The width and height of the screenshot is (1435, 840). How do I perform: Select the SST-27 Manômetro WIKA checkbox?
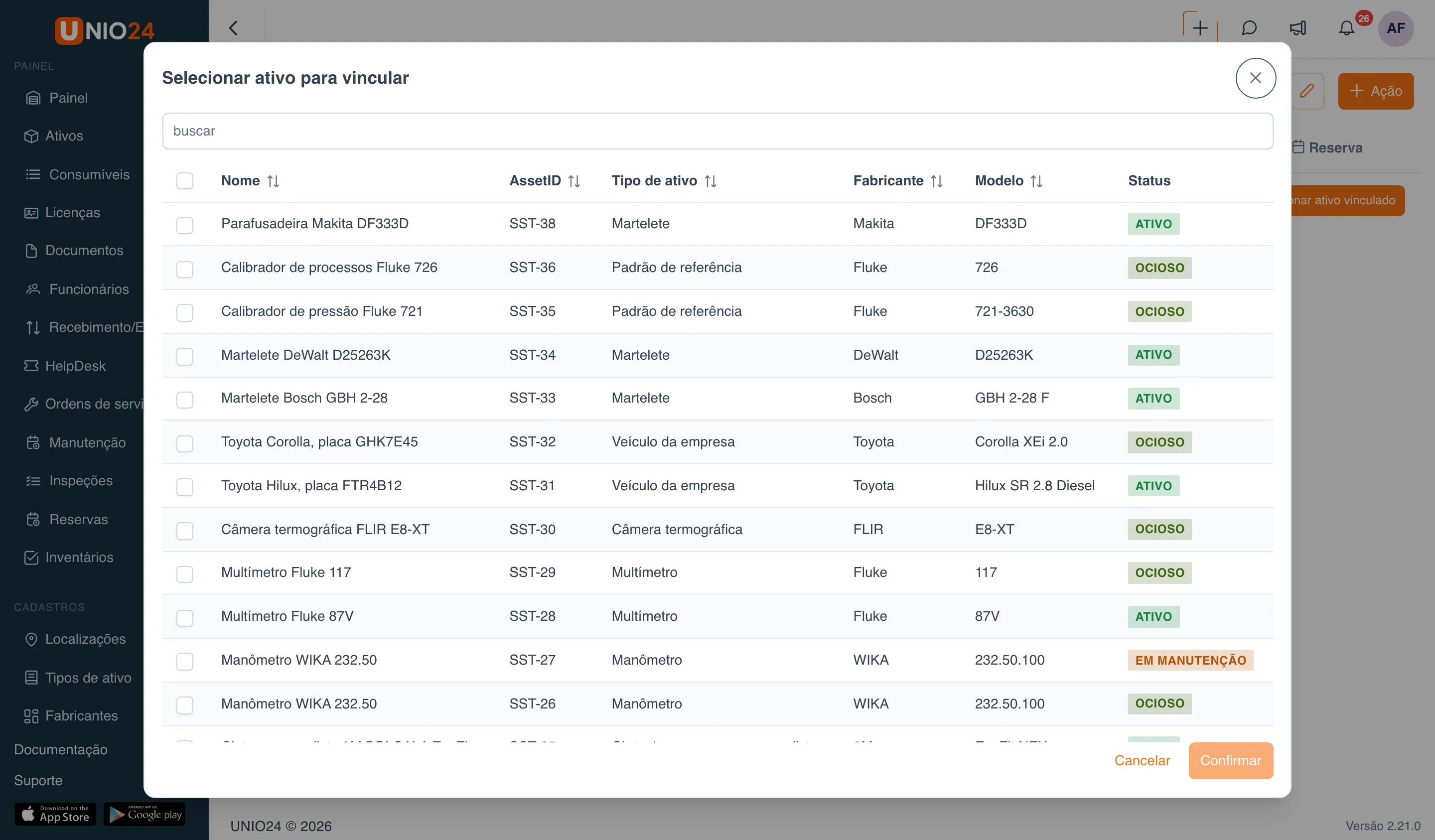pyautogui.click(x=184, y=661)
